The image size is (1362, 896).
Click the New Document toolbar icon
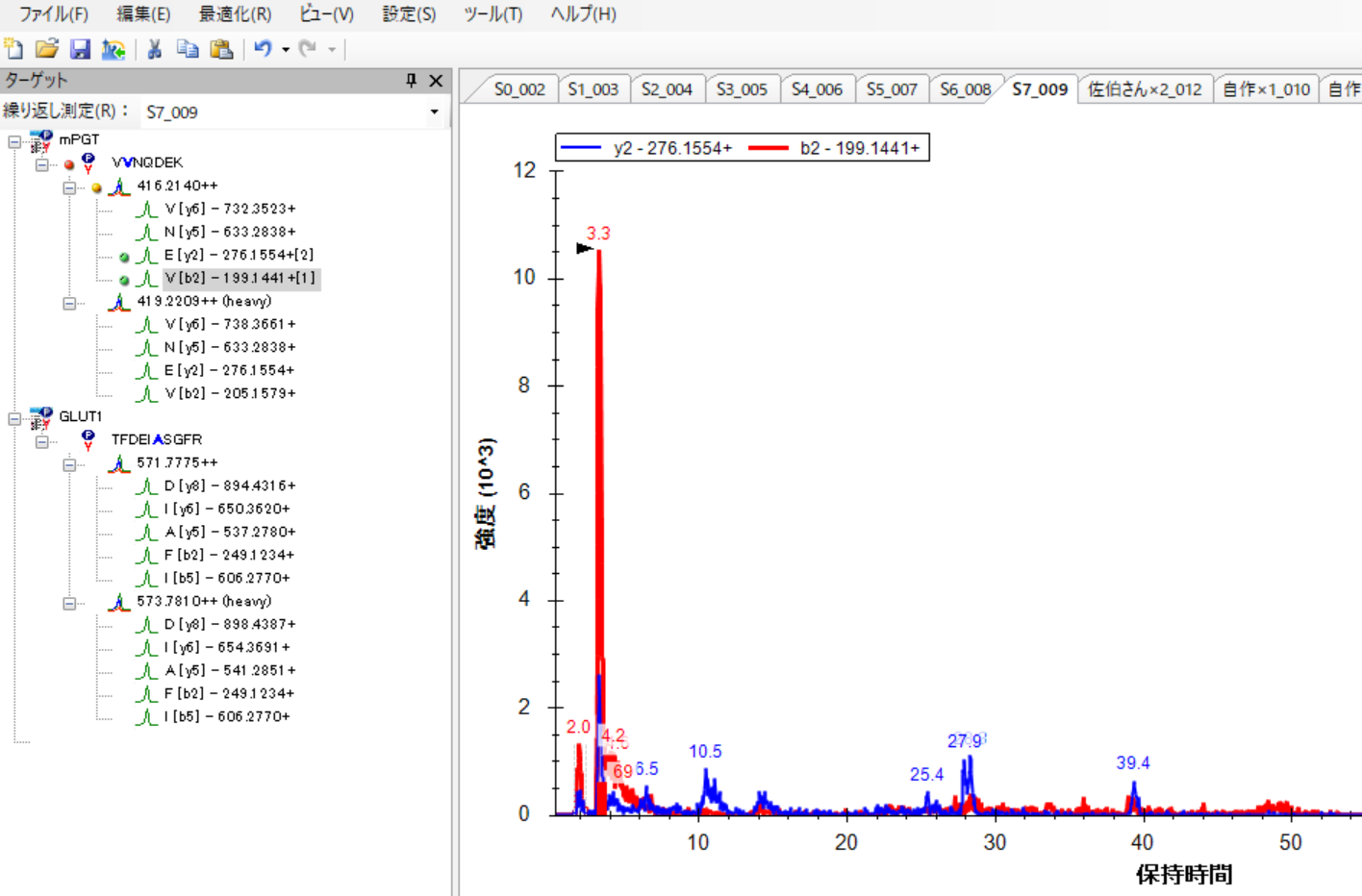point(13,49)
